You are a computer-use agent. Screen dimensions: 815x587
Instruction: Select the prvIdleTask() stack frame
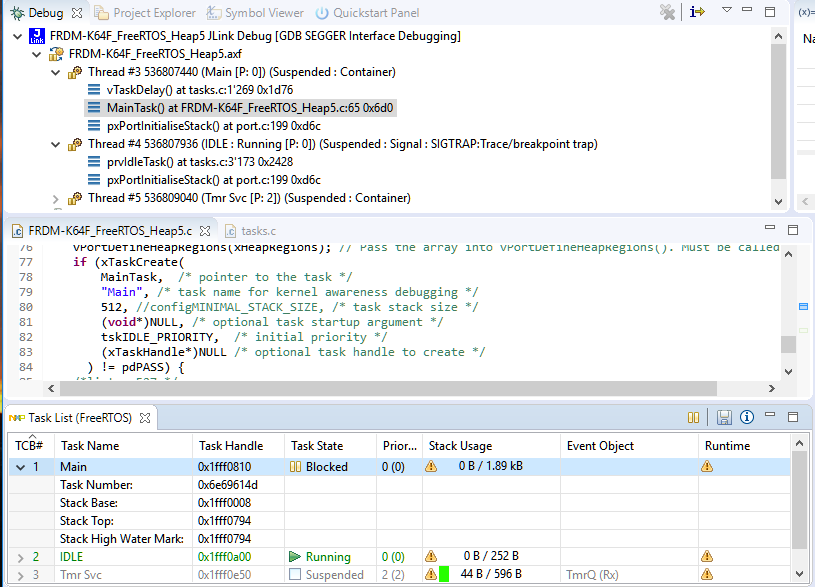pos(200,162)
